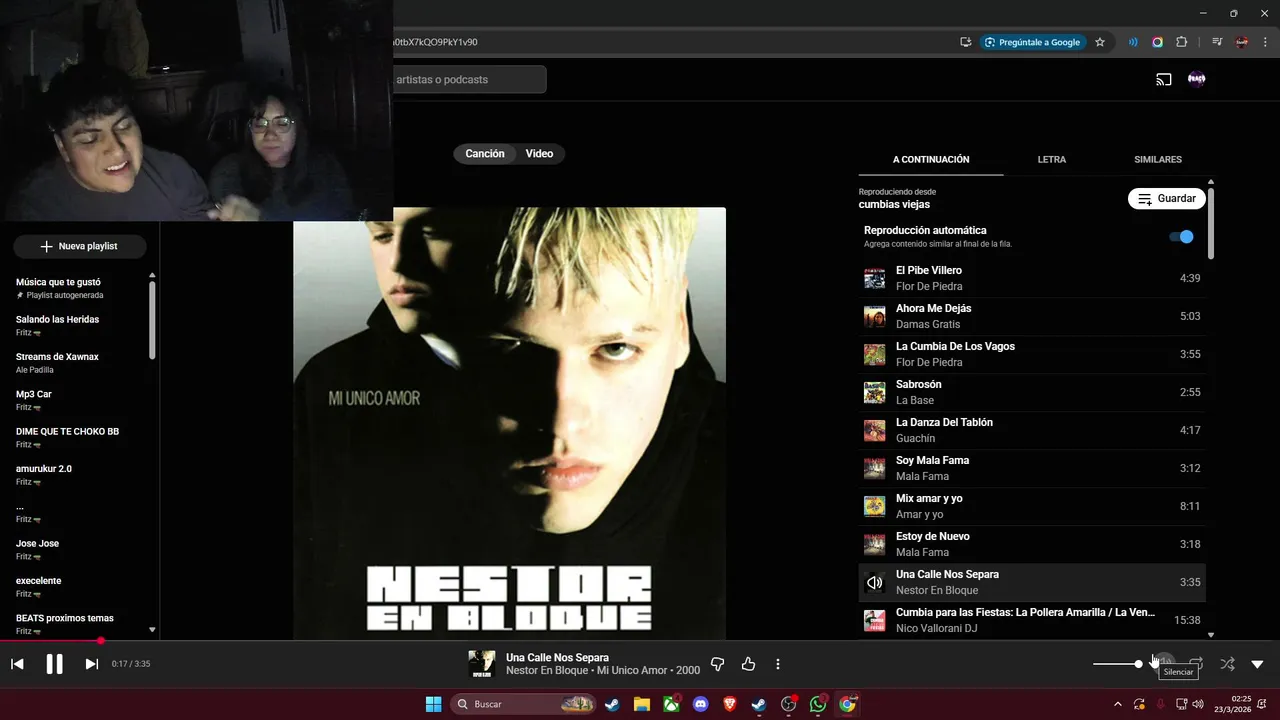Image resolution: width=1280 pixels, height=720 pixels.
Task: Open Discord from the taskbar
Action: 700,704
